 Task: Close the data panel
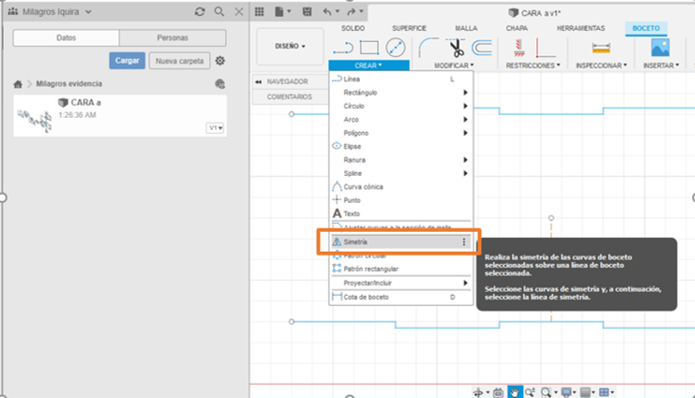[x=239, y=12]
